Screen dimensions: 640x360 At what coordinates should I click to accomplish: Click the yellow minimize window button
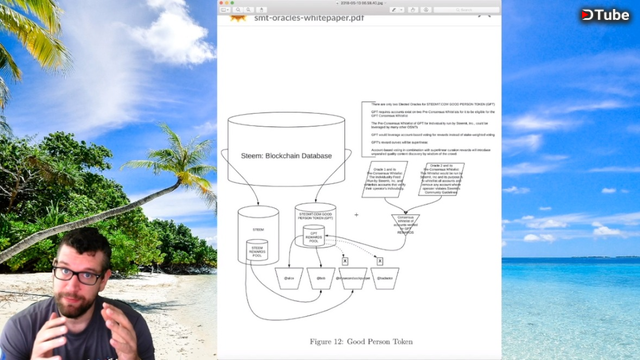click(227, 3)
